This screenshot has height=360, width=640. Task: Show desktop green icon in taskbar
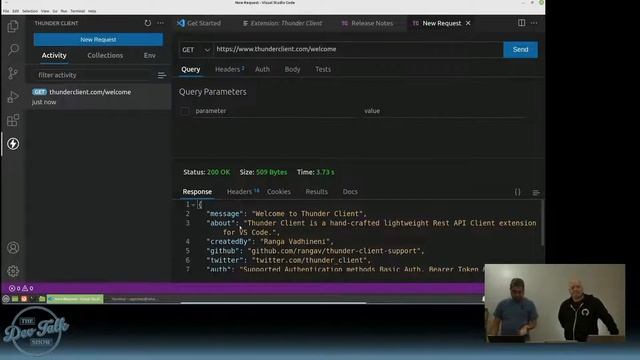pyautogui.click(x=15, y=299)
